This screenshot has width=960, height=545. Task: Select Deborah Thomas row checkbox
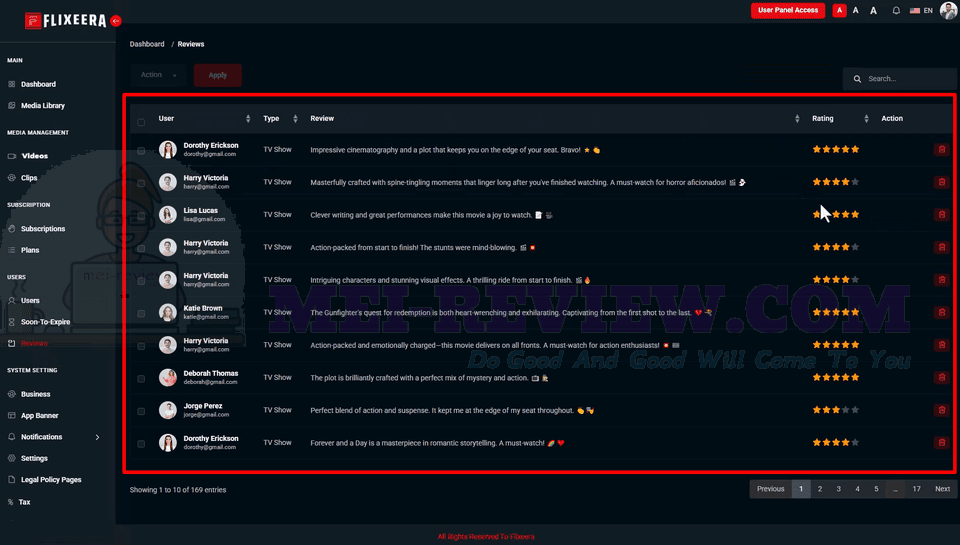click(141, 378)
